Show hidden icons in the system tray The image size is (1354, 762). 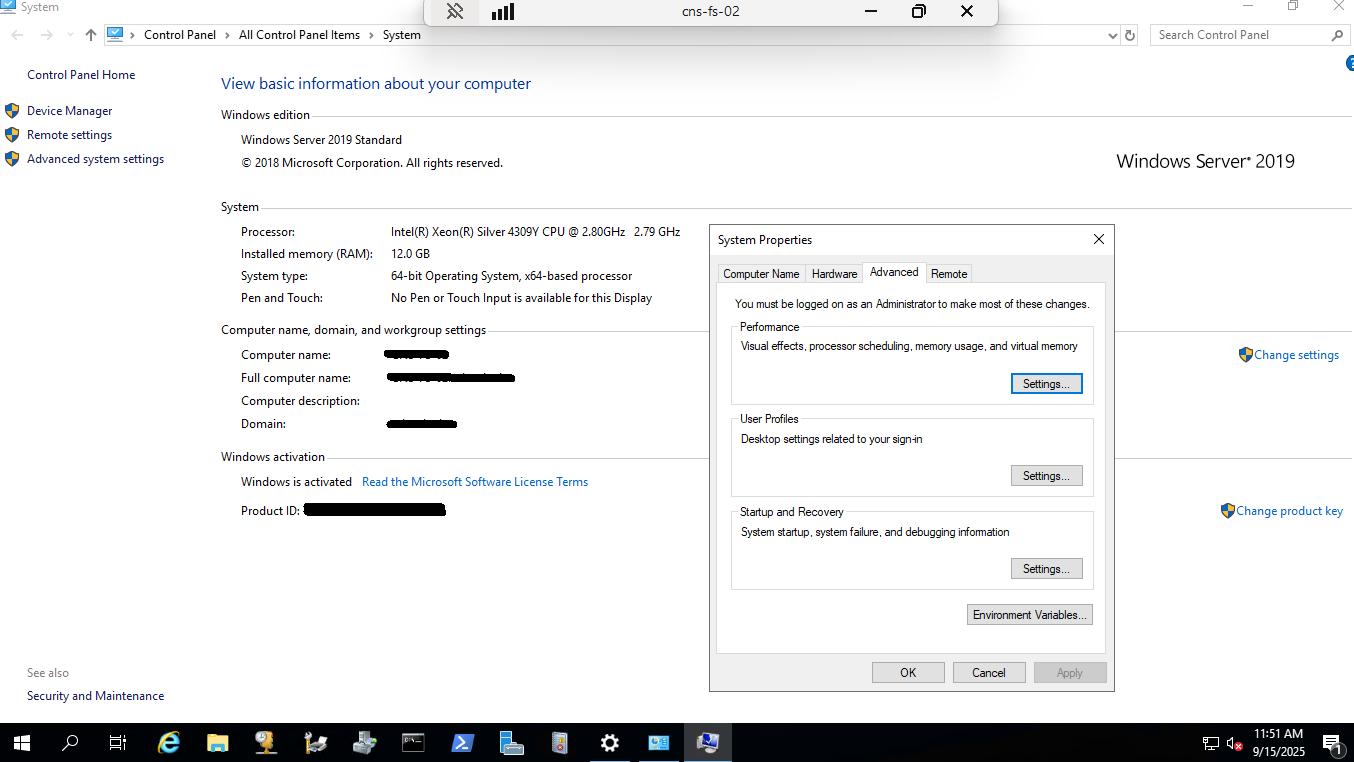click(1190, 744)
